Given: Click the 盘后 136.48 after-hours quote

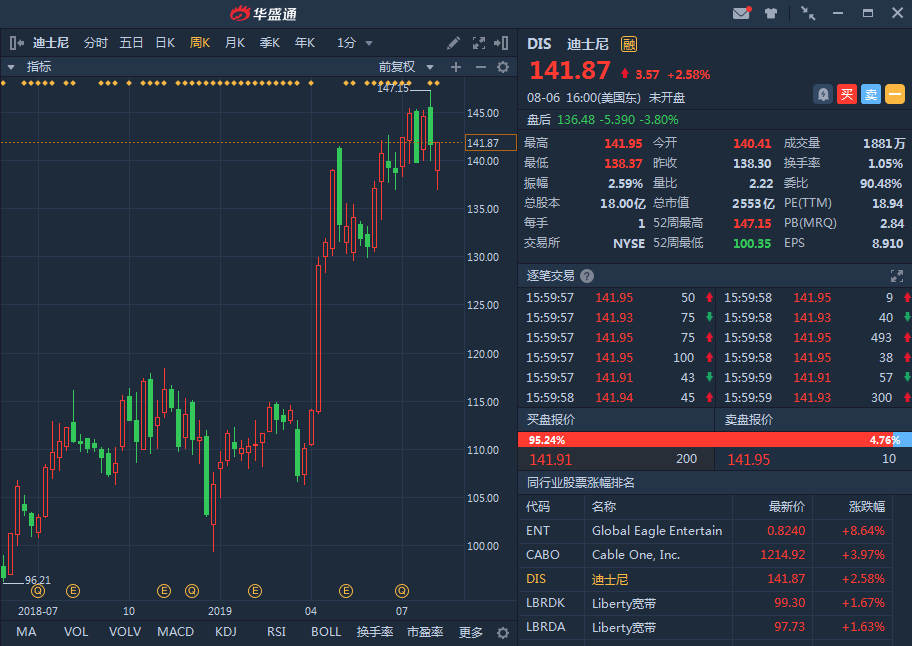Looking at the screenshot, I should (602, 120).
